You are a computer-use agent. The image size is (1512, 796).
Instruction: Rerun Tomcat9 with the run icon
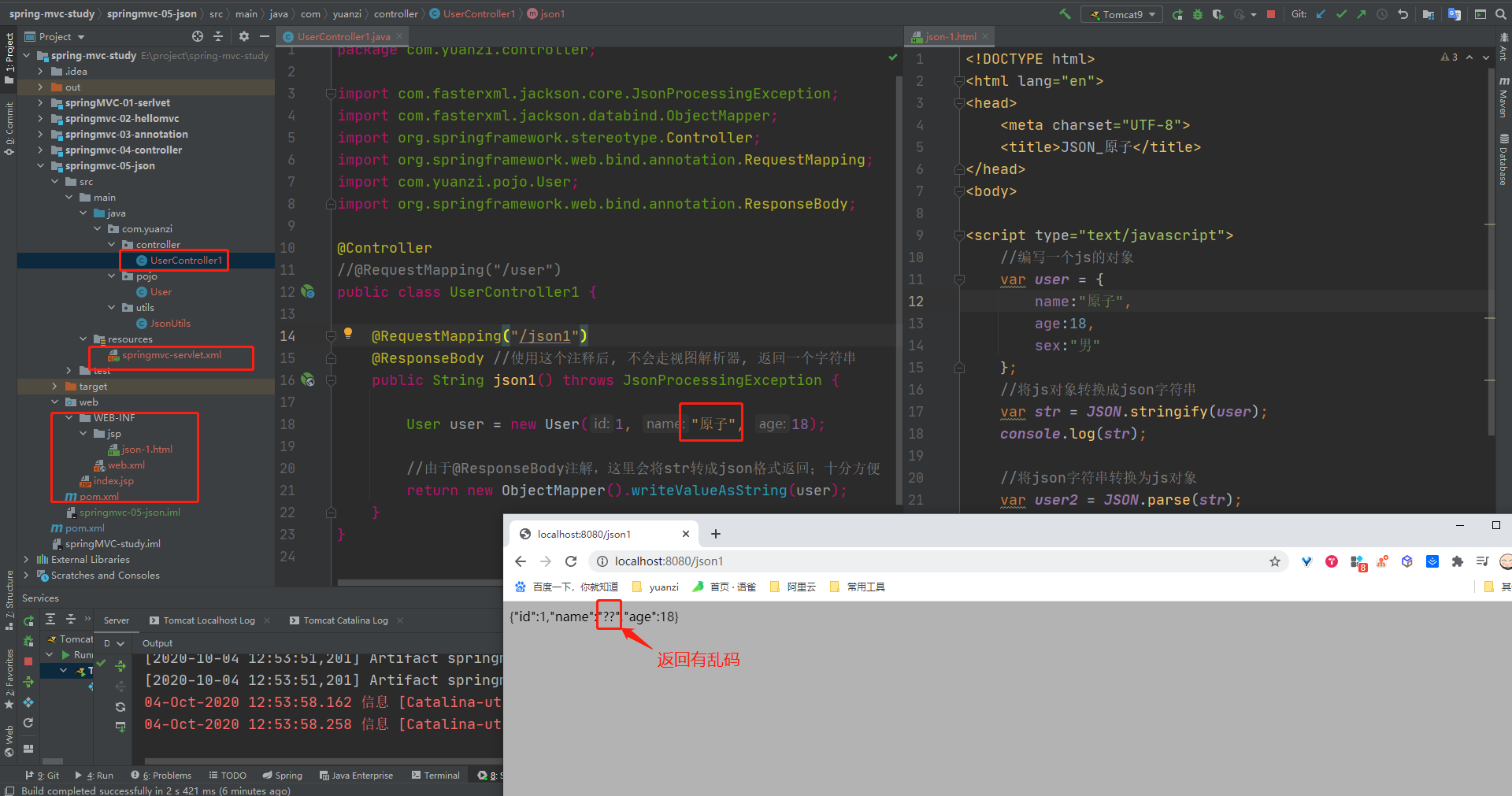click(x=1177, y=14)
